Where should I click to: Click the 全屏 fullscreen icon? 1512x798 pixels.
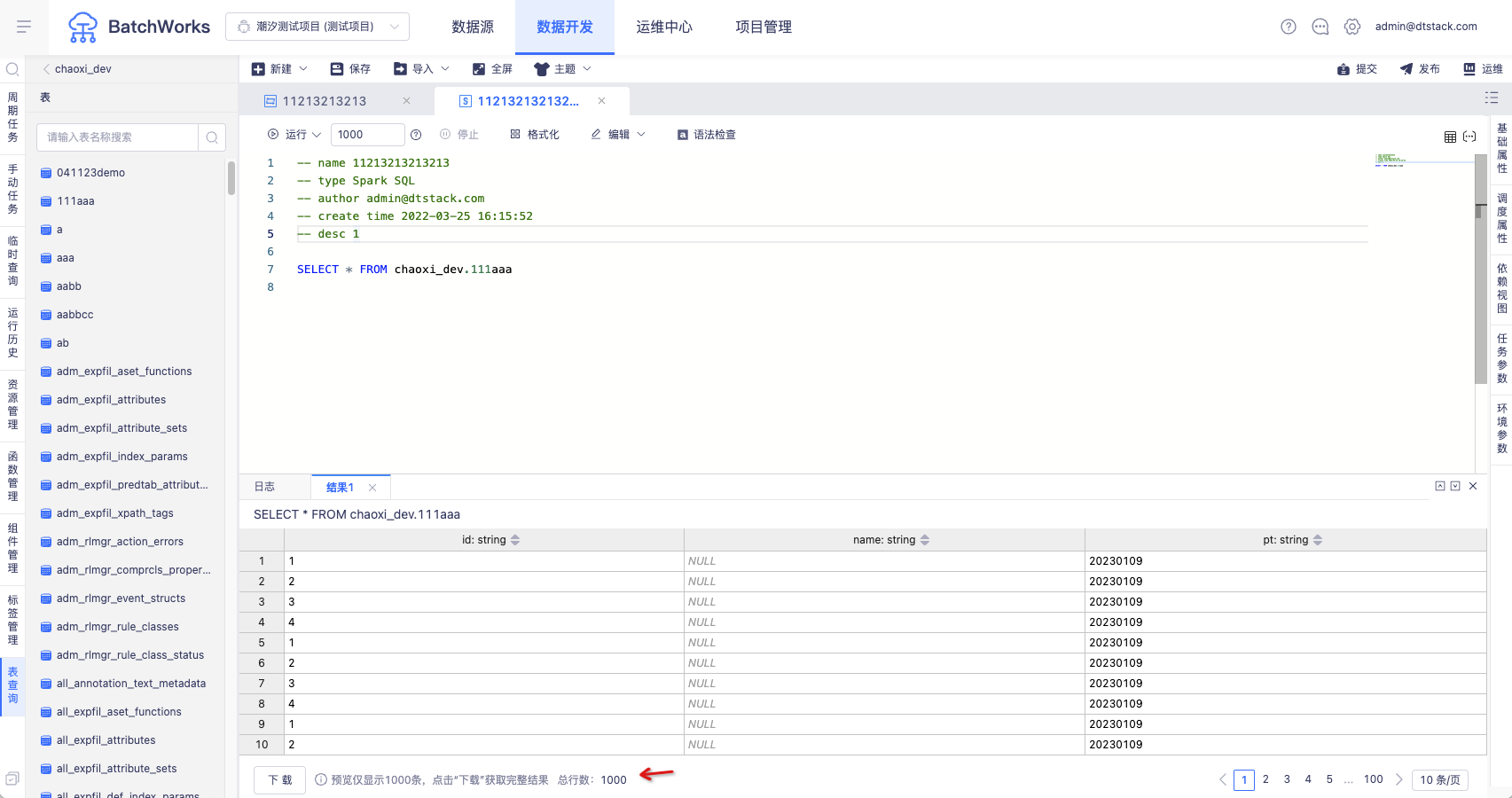pos(479,69)
